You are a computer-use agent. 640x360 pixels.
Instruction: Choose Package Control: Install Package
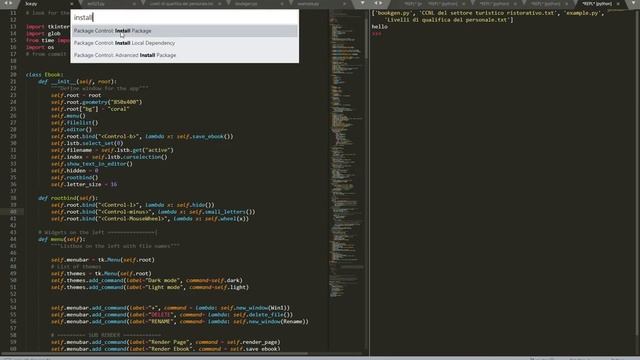(184, 31)
